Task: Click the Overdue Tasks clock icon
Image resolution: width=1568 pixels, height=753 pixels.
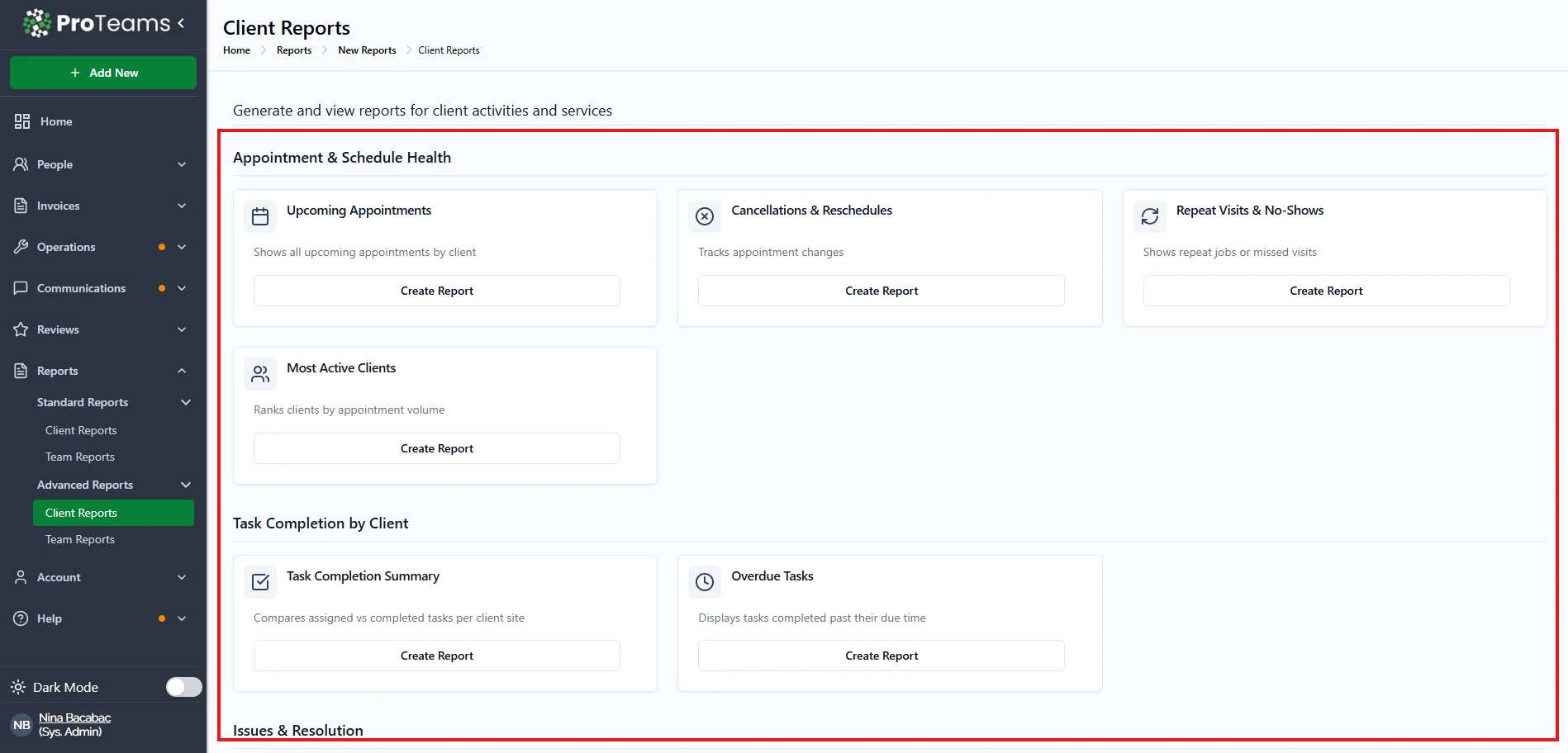Action: (705, 582)
